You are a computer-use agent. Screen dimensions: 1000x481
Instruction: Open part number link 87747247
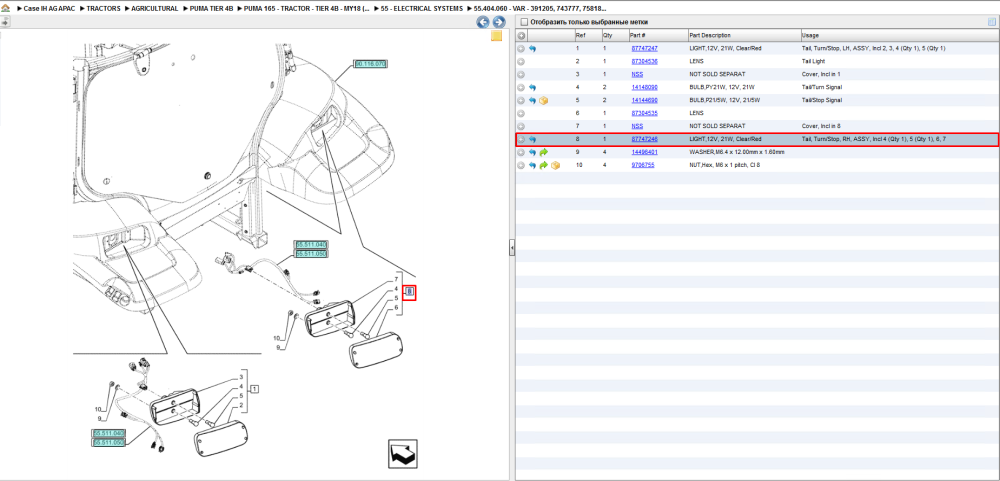point(644,48)
